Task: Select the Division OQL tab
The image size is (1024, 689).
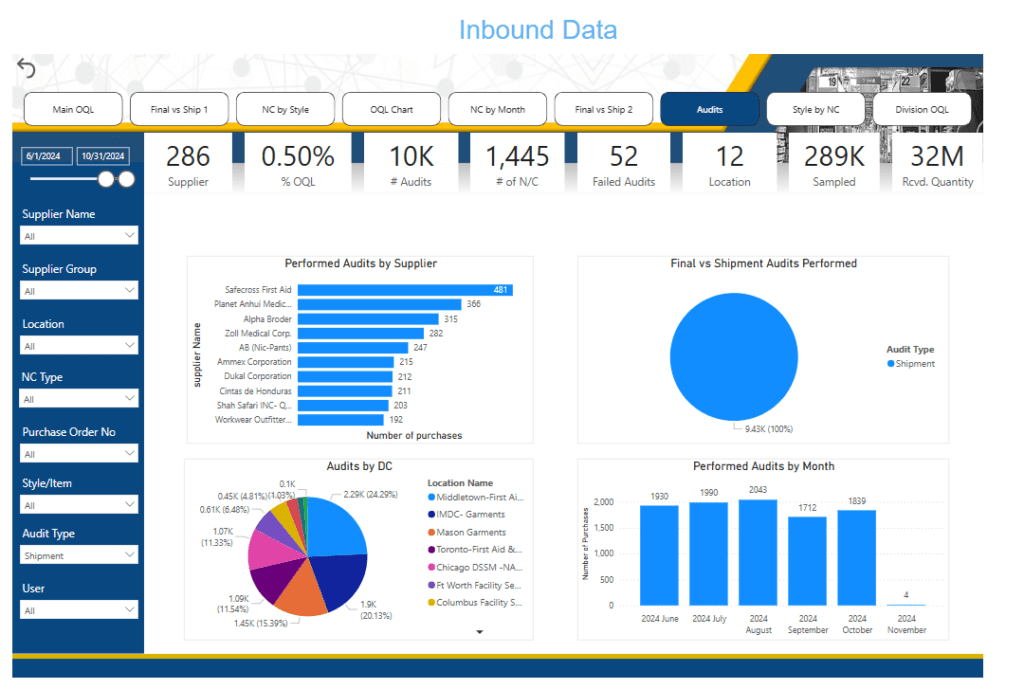Action: [x=920, y=109]
